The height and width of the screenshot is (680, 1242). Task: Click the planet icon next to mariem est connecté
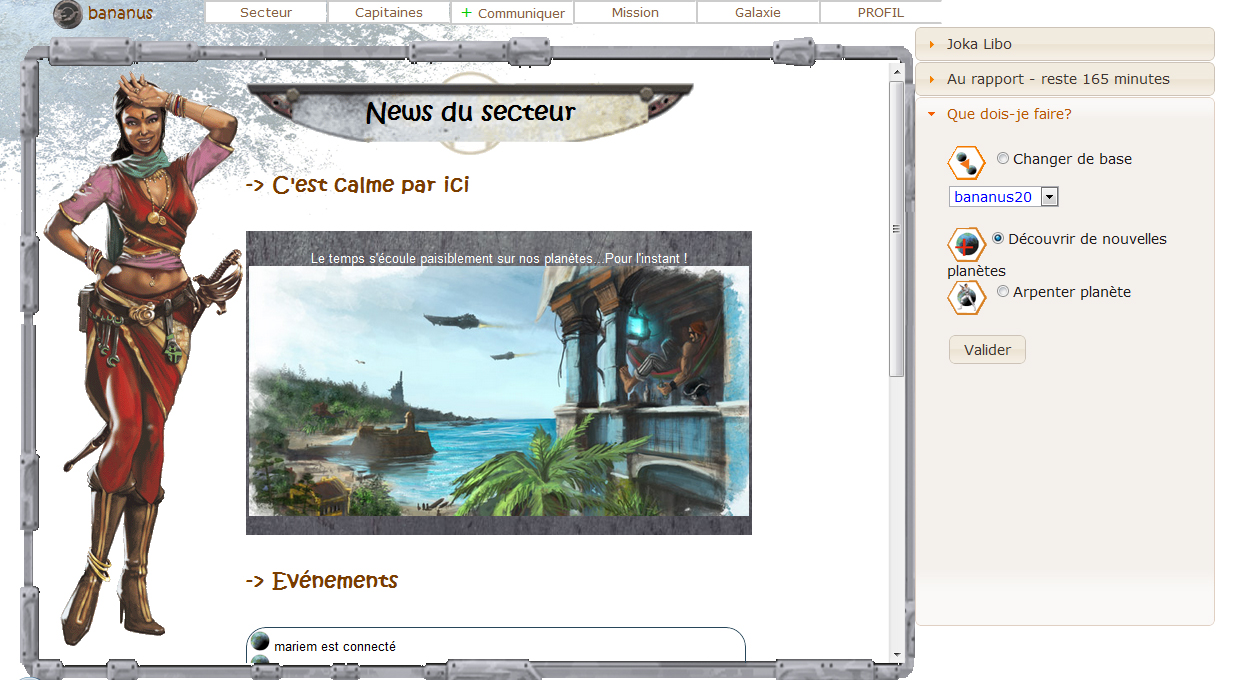click(260, 643)
